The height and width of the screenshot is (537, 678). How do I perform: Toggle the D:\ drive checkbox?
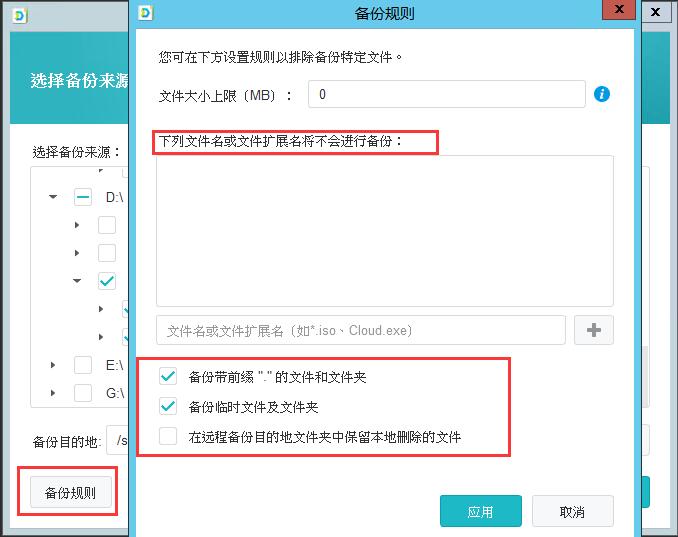[x=83, y=197]
